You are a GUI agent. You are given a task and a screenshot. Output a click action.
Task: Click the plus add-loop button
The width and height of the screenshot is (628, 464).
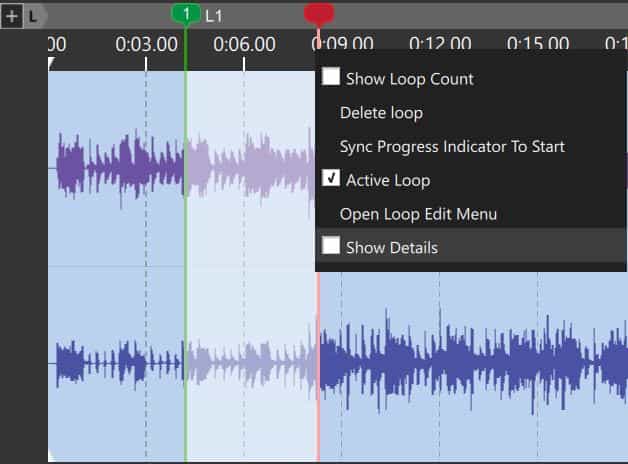click(12, 16)
